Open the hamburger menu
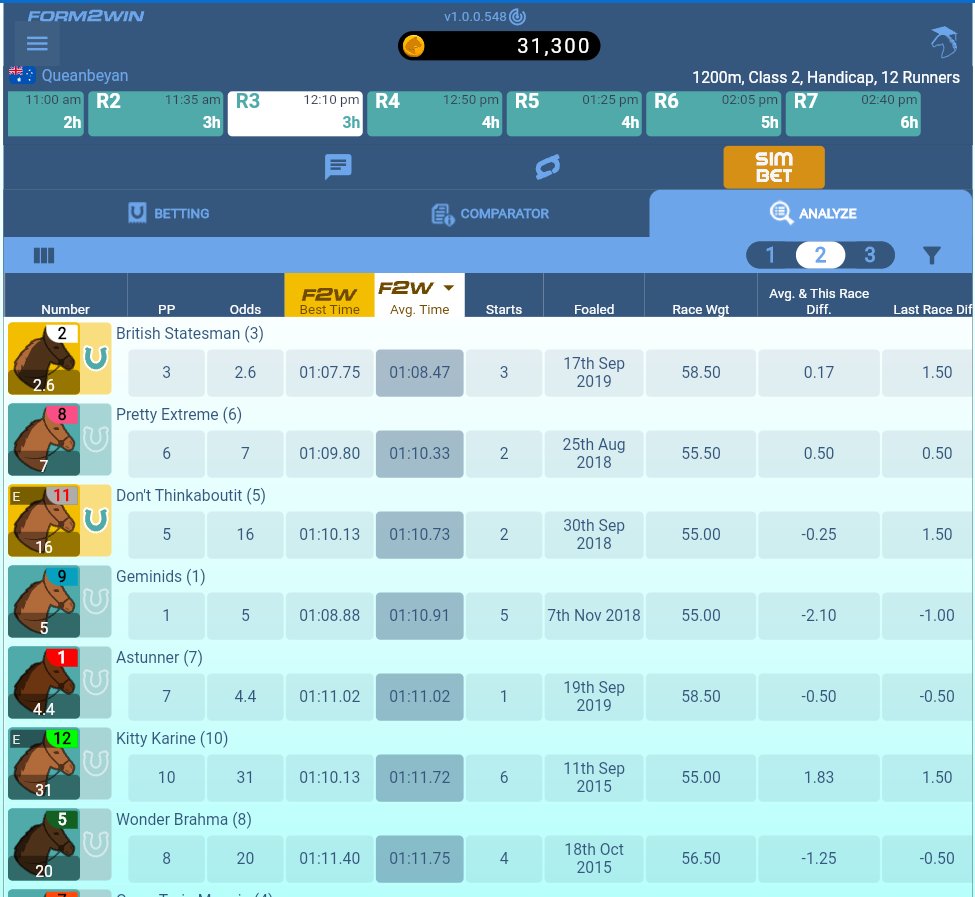This screenshot has width=975, height=897. pyautogui.click(x=37, y=44)
